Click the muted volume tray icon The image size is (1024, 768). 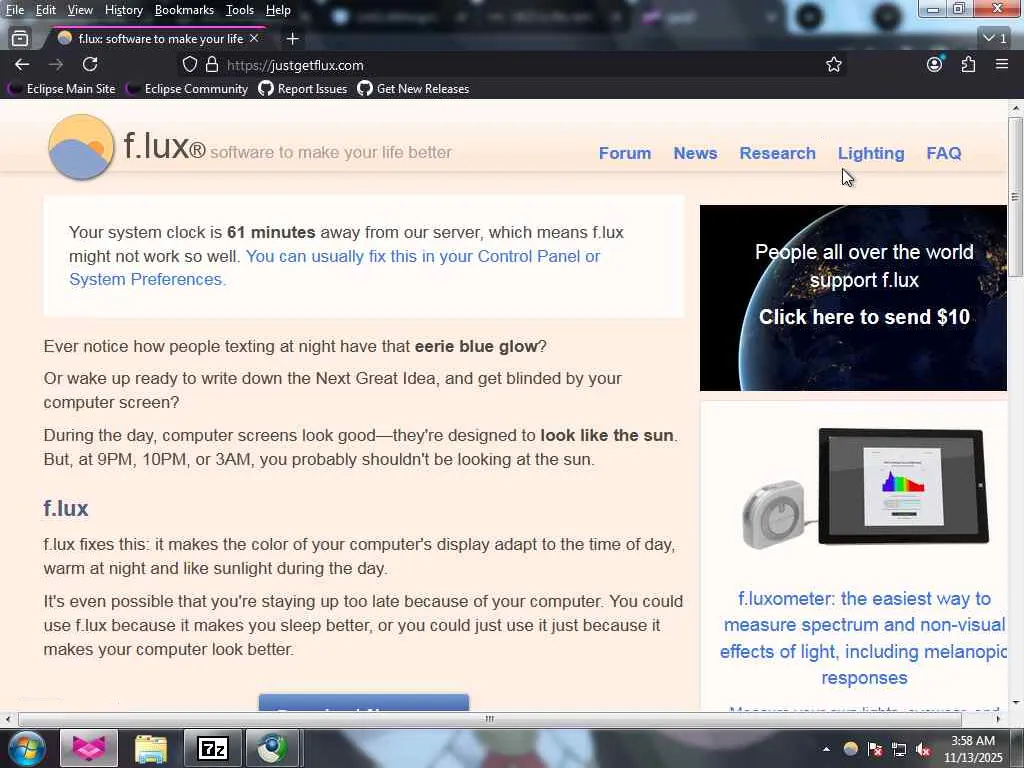coord(923,749)
